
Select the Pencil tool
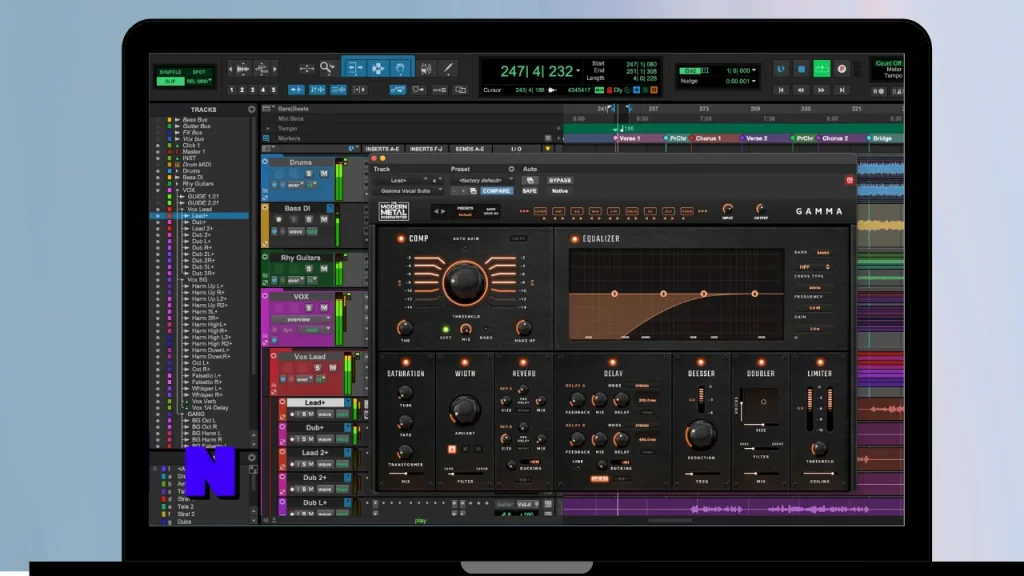click(448, 69)
